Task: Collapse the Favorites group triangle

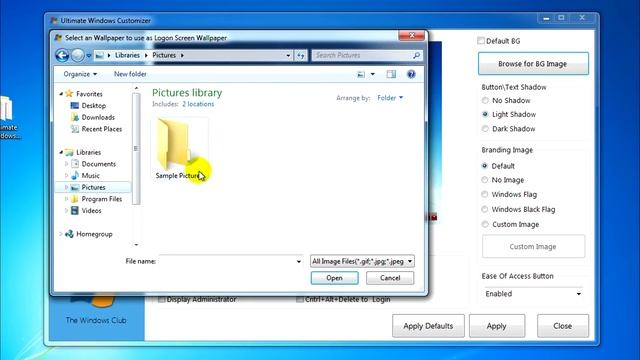Action: [x=61, y=94]
